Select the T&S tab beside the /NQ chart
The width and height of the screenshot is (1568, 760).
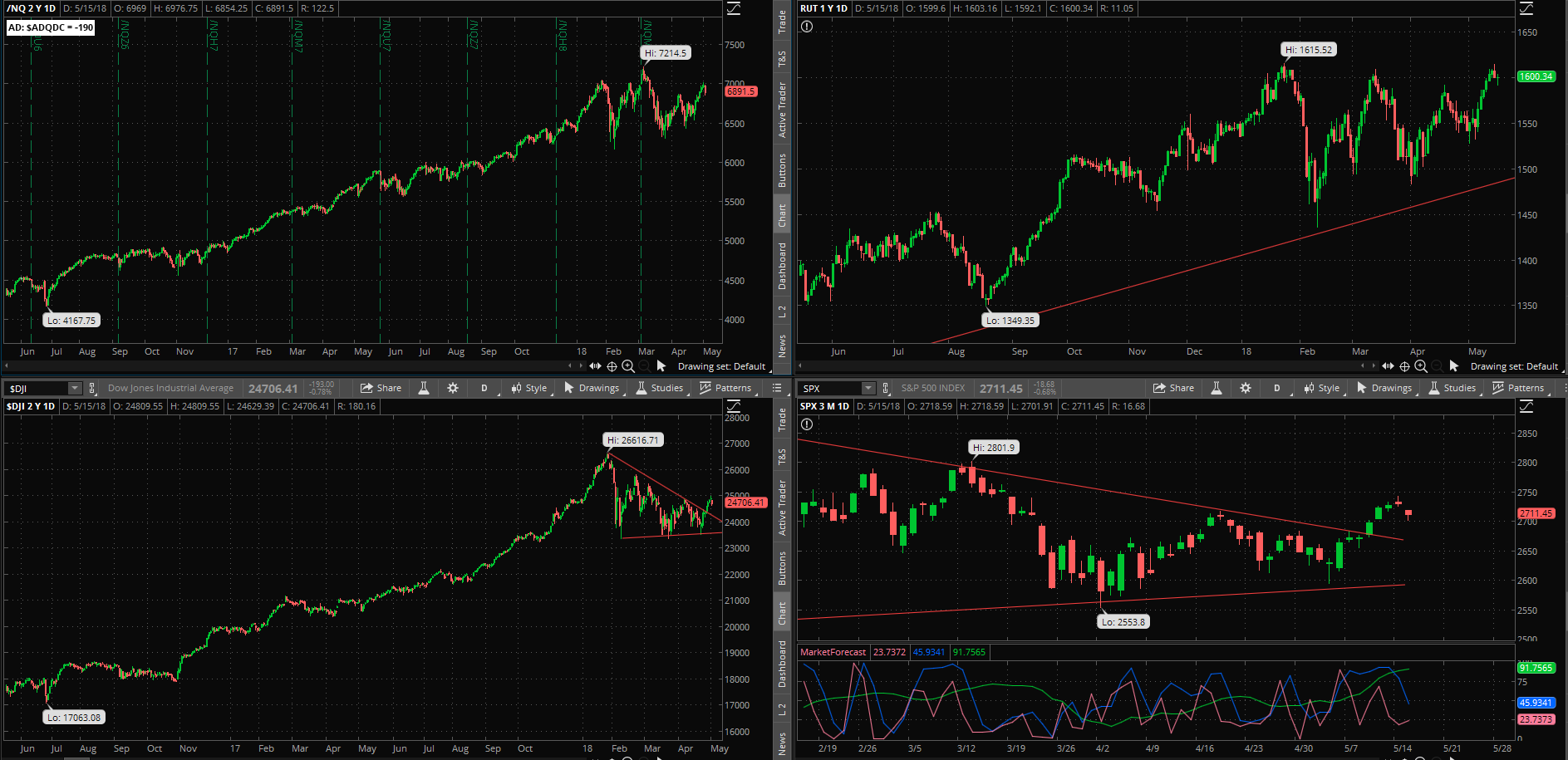click(x=782, y=59)
